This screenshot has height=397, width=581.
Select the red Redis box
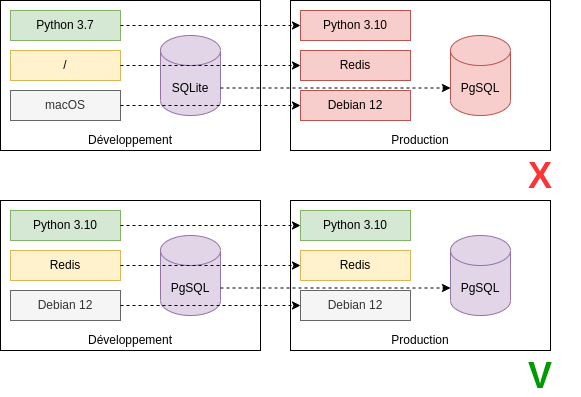click(355, 65)
